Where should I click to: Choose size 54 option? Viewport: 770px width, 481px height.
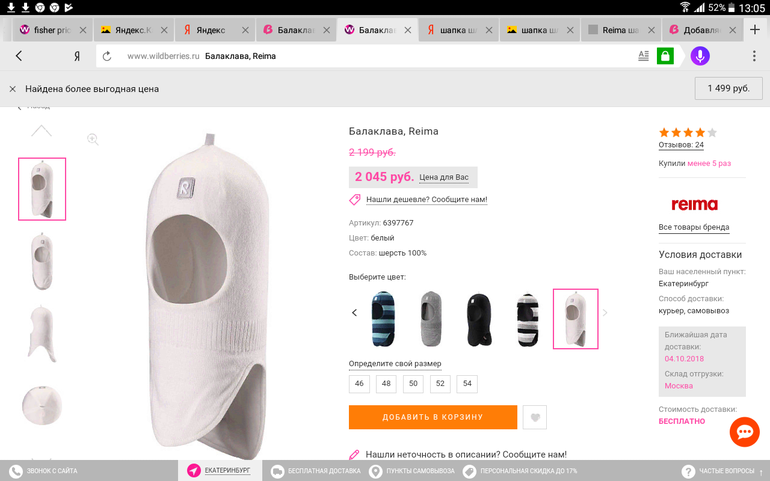pyautogui.click(x=467, y=383)
